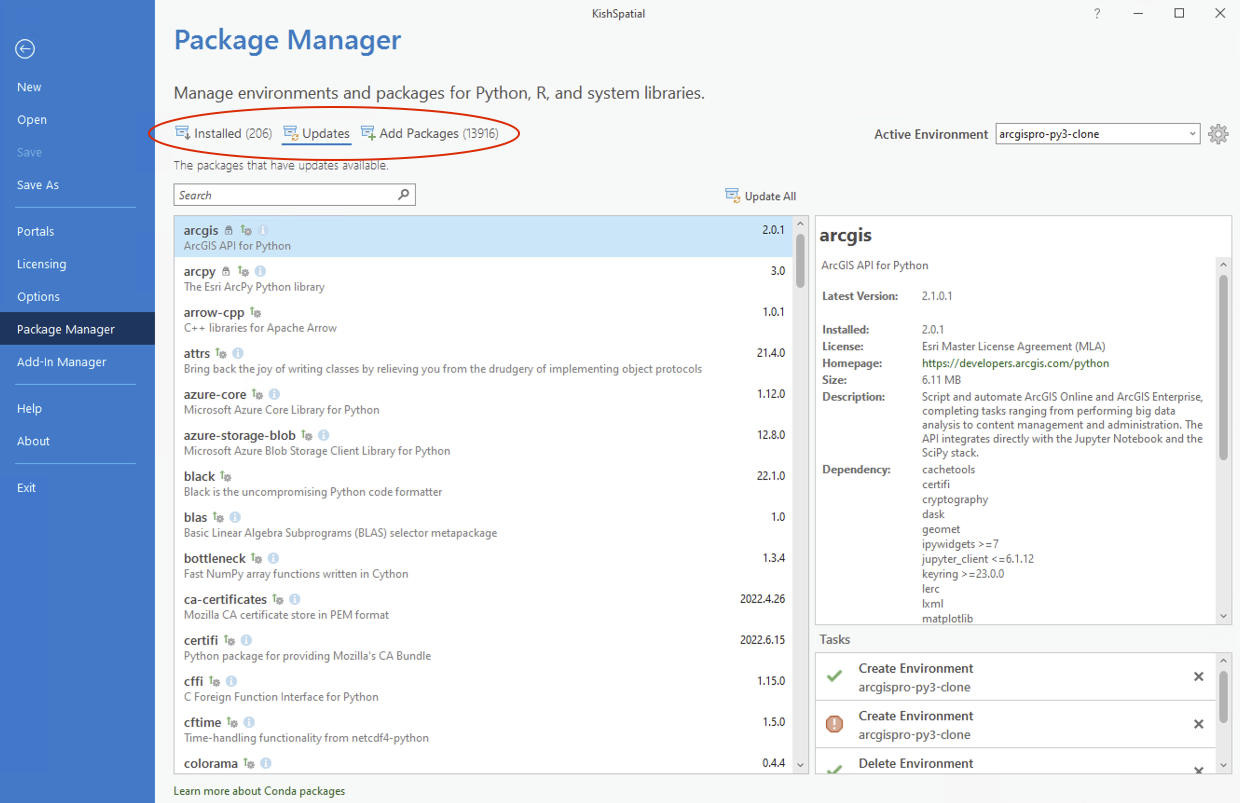Open About in the sidebar
Viewport: 1240px width, 803px height.
tap(33, 441)
